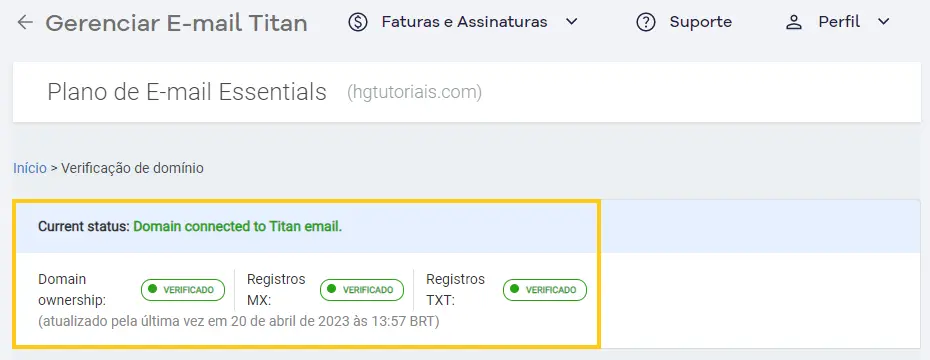Go to Início breadcrumb link
Viewport: 930px width, 360px height.
[30, 168]
